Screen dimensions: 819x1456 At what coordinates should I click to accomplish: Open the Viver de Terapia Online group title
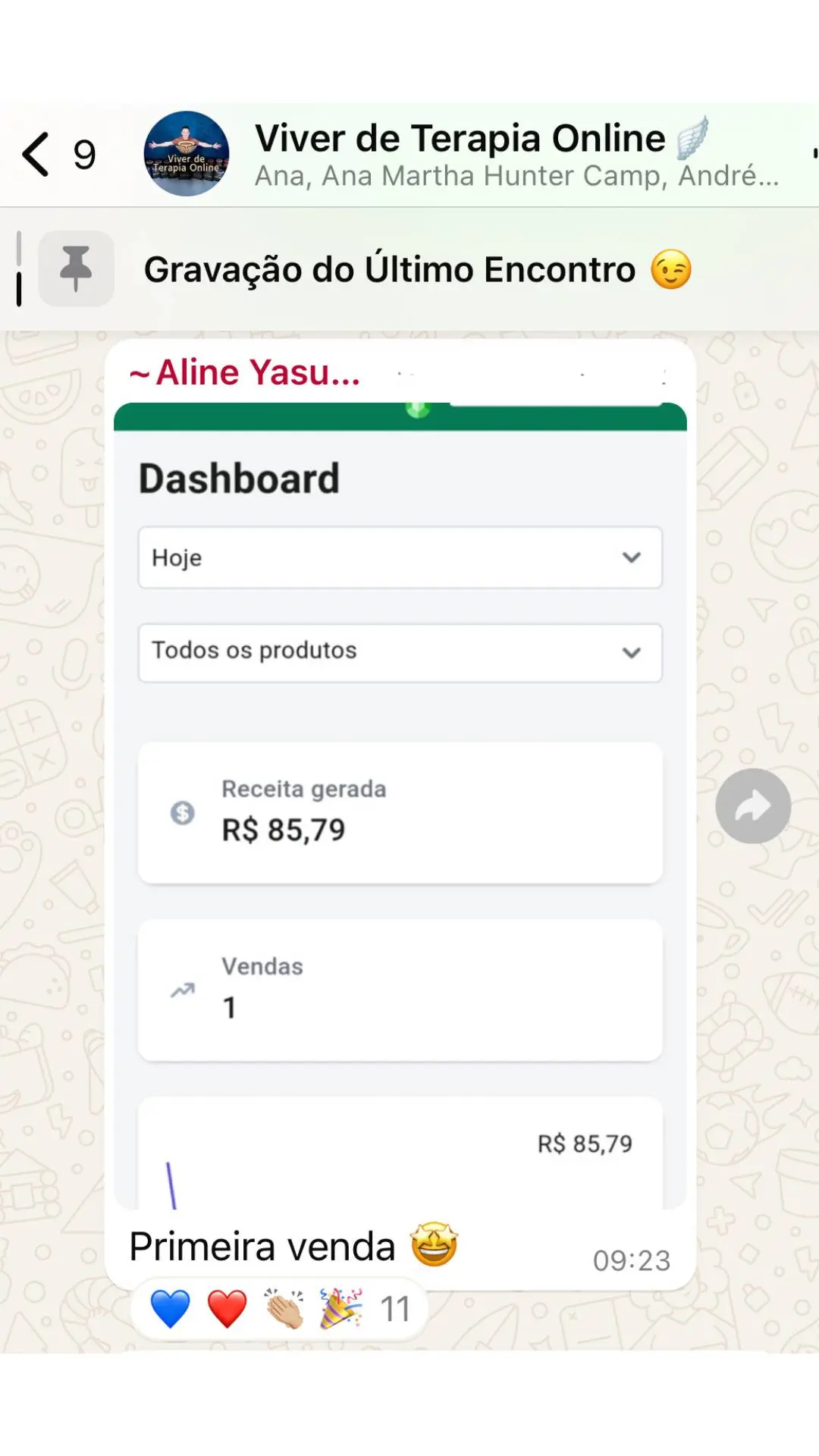click(460, 139)
